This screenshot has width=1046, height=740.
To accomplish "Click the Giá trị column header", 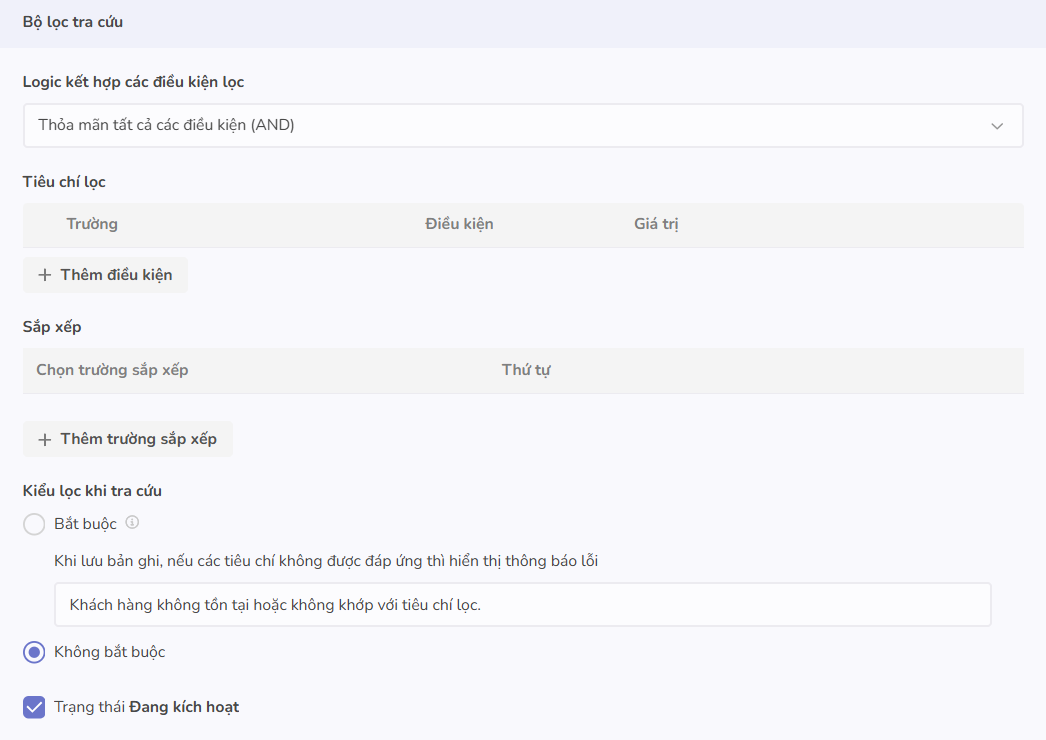I will [656, 224].
